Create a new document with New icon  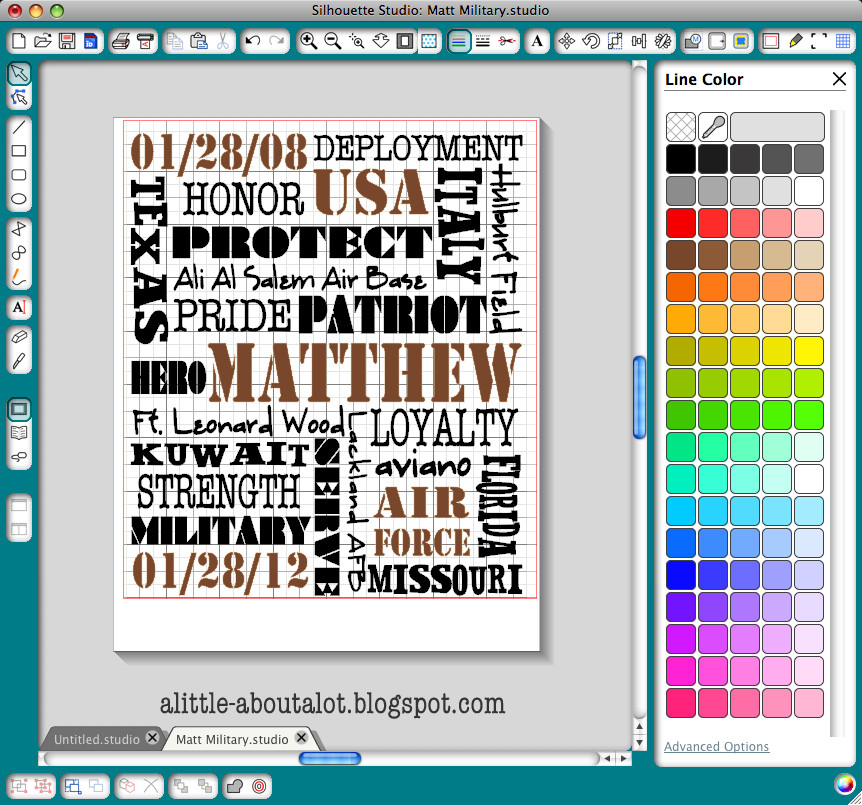coord(19,41)
